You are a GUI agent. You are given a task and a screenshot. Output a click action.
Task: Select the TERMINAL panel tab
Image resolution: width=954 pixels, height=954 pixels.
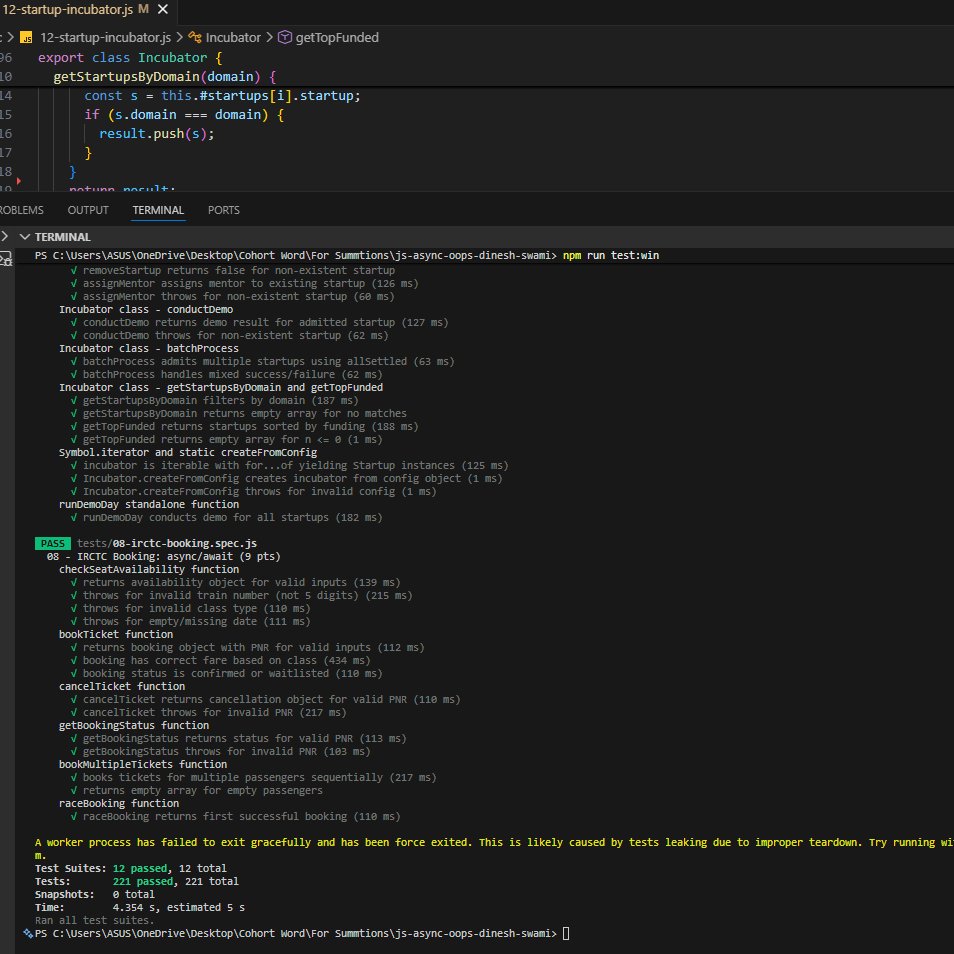(158, 210)
